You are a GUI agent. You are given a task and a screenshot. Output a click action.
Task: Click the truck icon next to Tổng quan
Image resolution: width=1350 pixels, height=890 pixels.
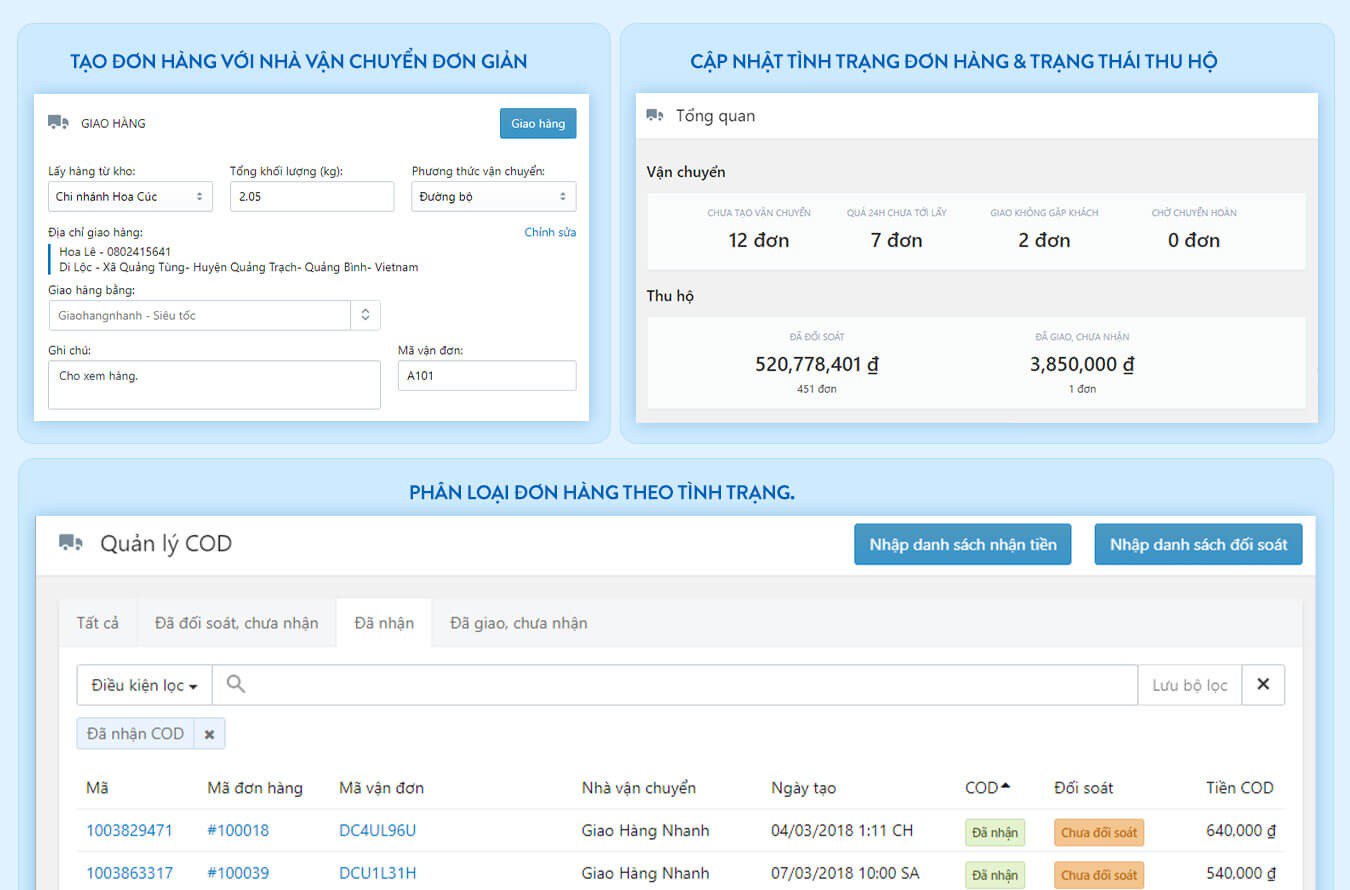click(x=655, y=116)
